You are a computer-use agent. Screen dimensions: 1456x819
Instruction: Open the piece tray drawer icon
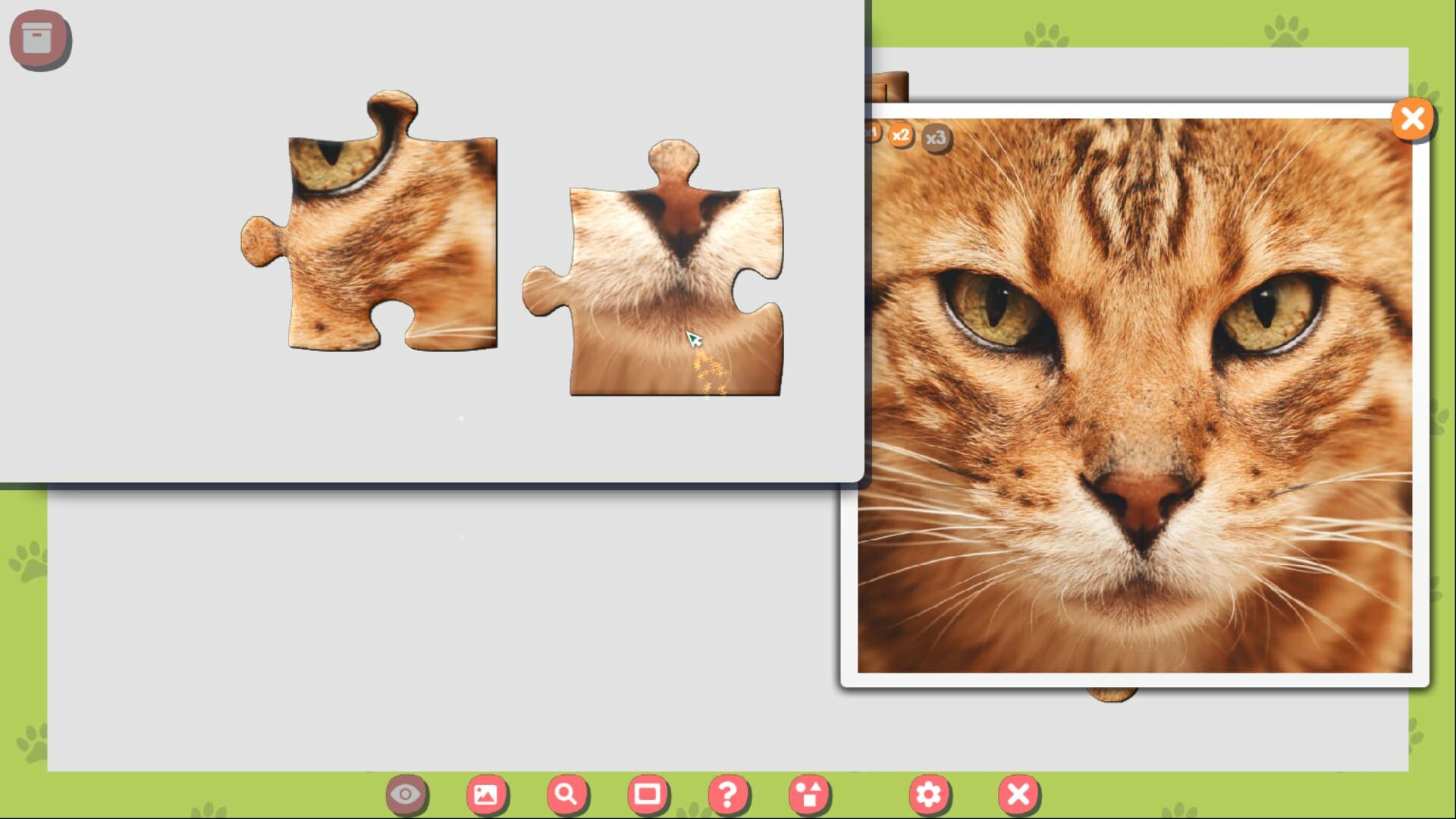pyautogui.click(x=40, y=39)
